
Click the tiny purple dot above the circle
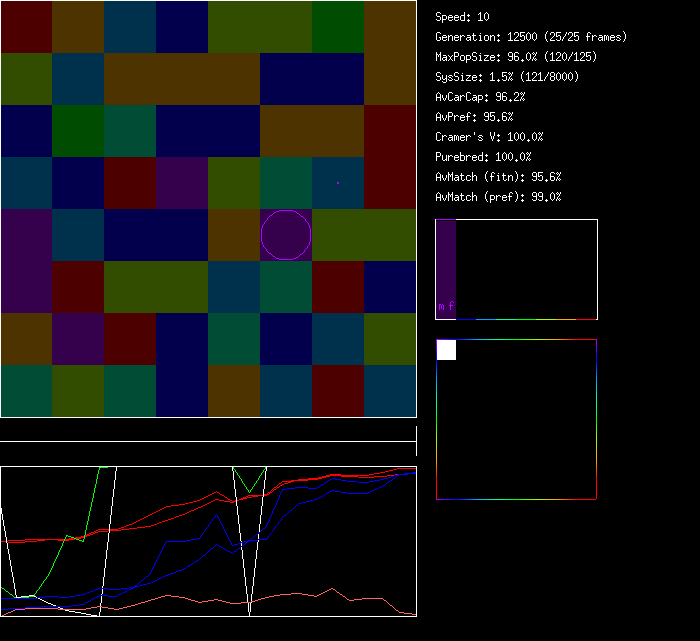click(338, 183)
